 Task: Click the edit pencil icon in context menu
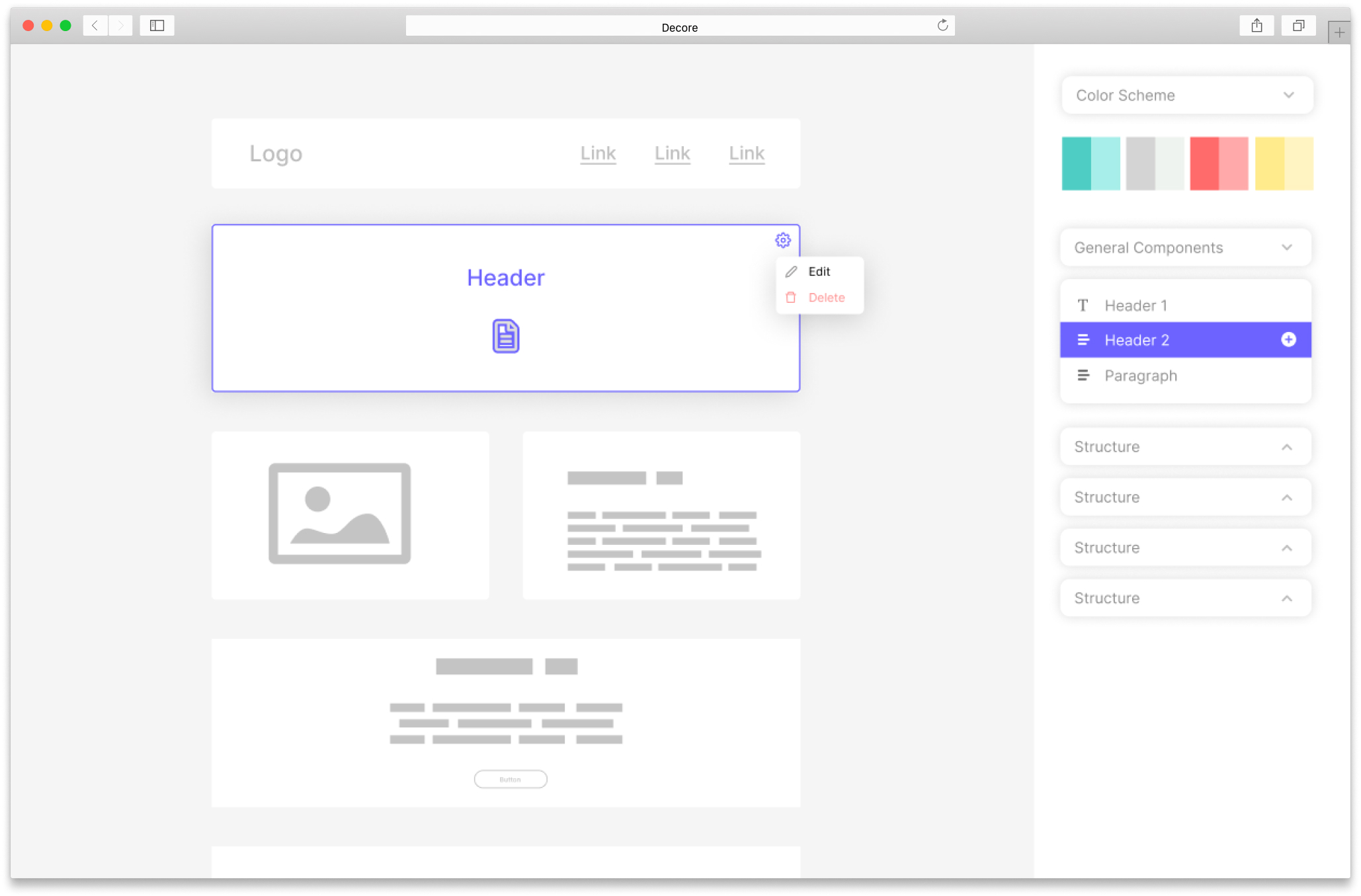[x=791, y=272]
